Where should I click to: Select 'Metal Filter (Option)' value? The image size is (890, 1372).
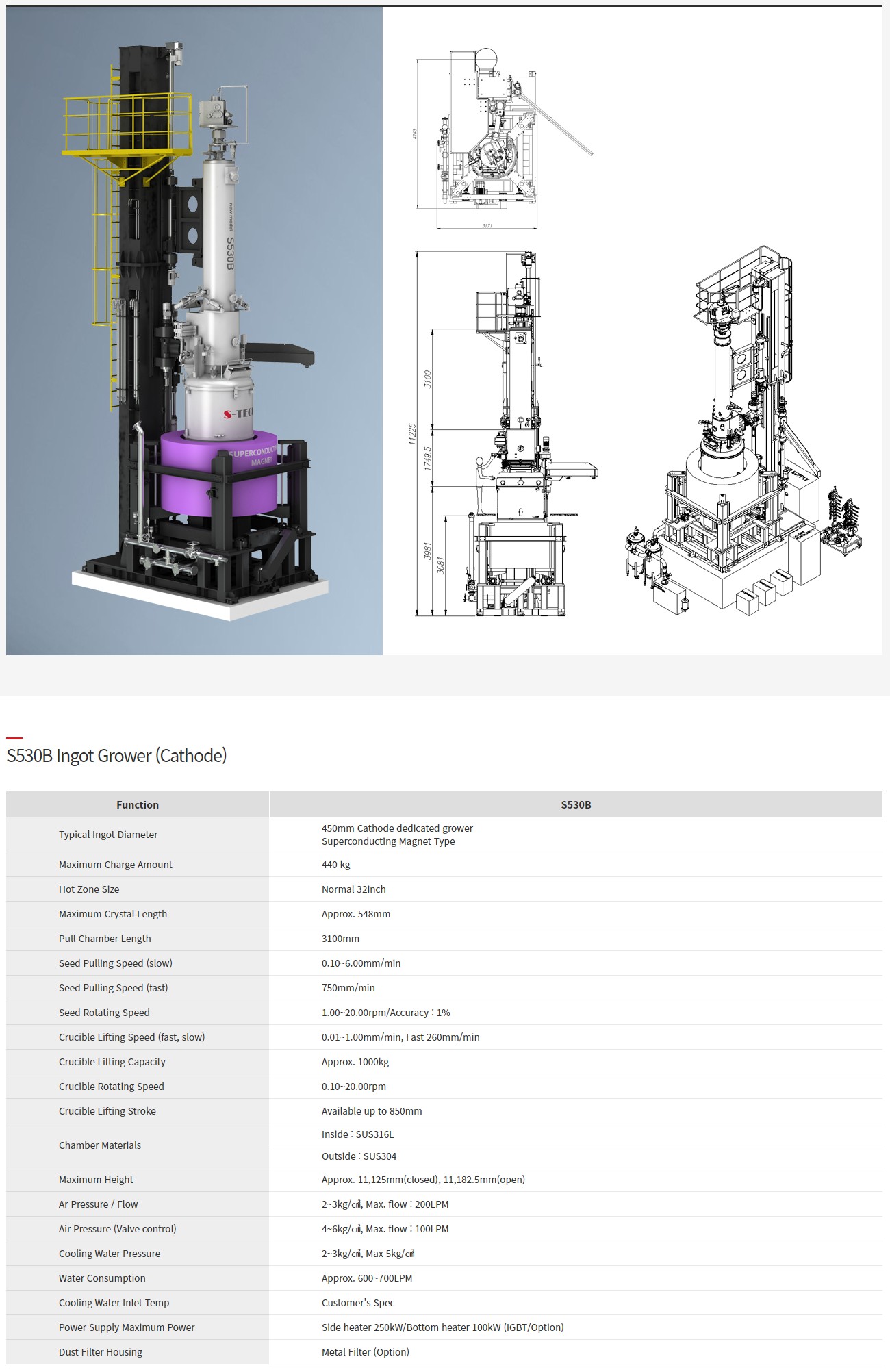(x=366, y=1352)
